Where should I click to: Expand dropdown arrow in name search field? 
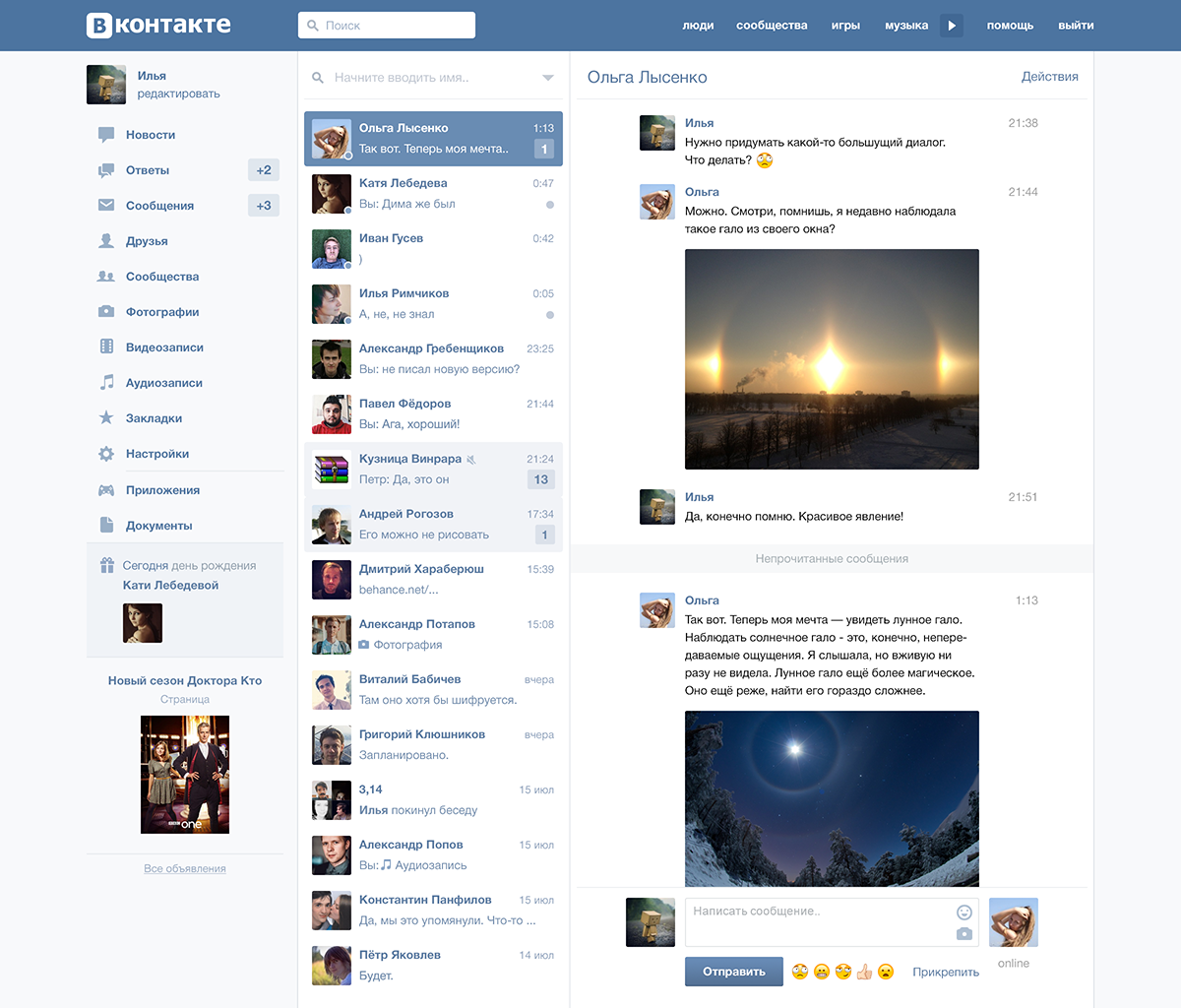pos(548,78)
